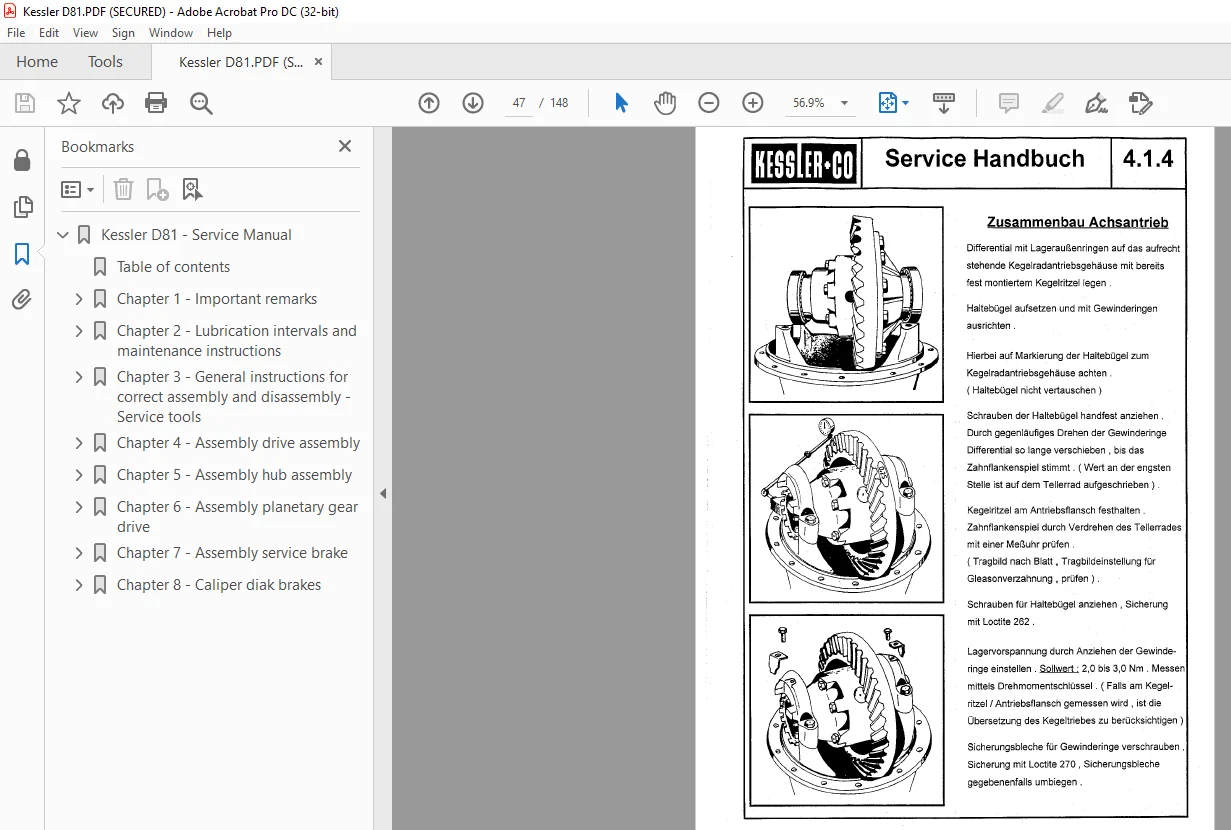Add a comment with sticky note icon
Screen dimensions: 1231x830
click(1009, 103)
